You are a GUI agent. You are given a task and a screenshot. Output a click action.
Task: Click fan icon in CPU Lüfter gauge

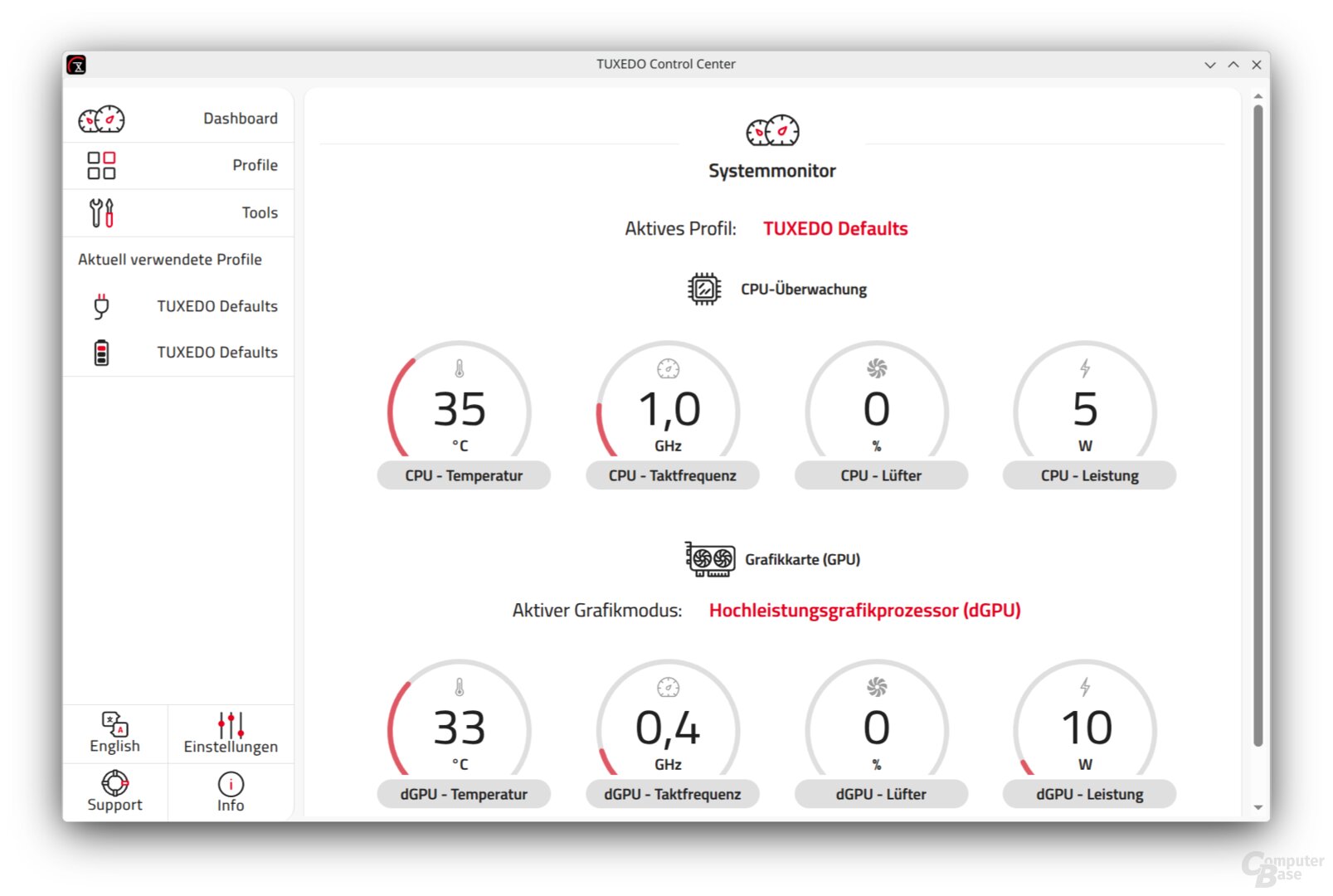pos(877,368)
